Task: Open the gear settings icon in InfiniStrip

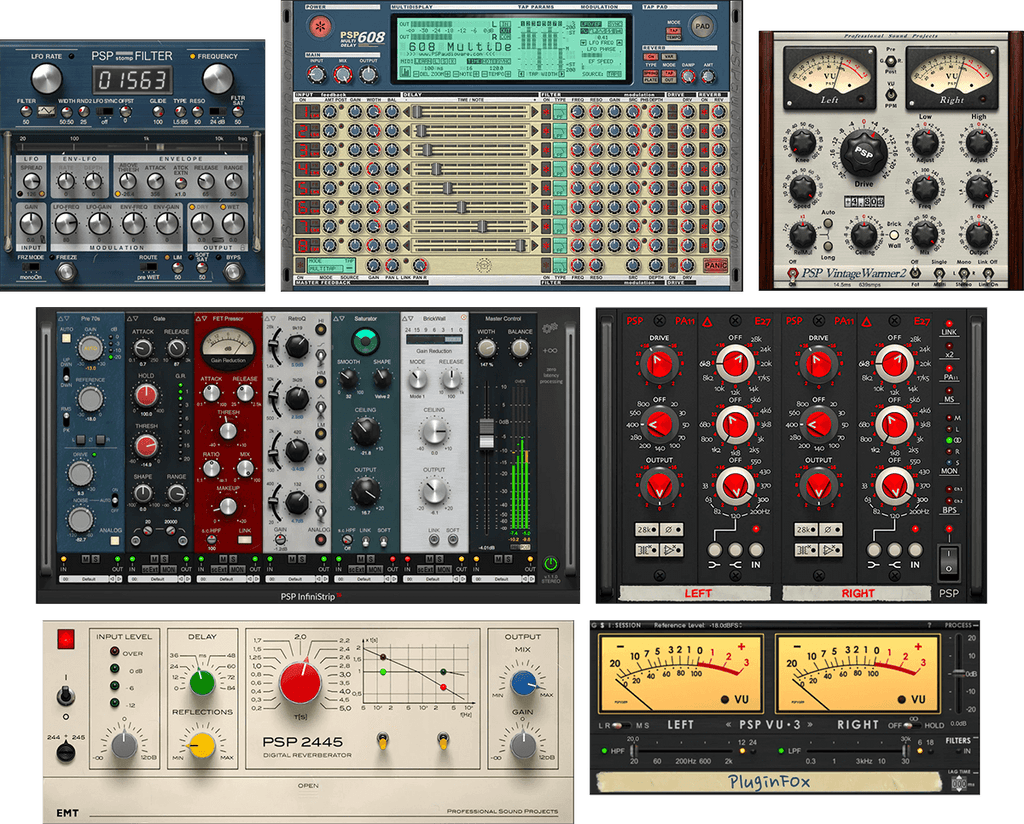Action: tap(550, 328)
